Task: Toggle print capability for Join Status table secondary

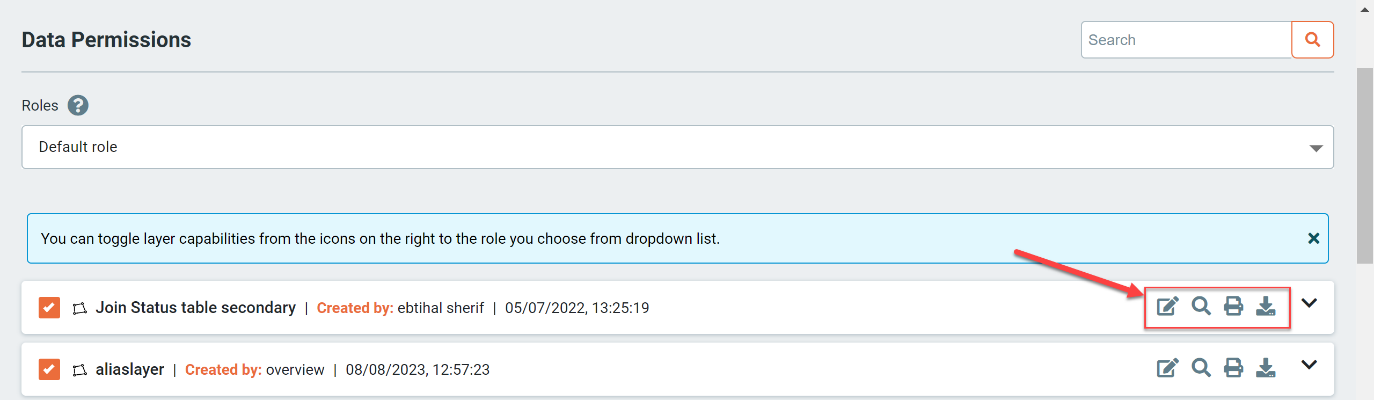Action: [x=1234, y=306]
